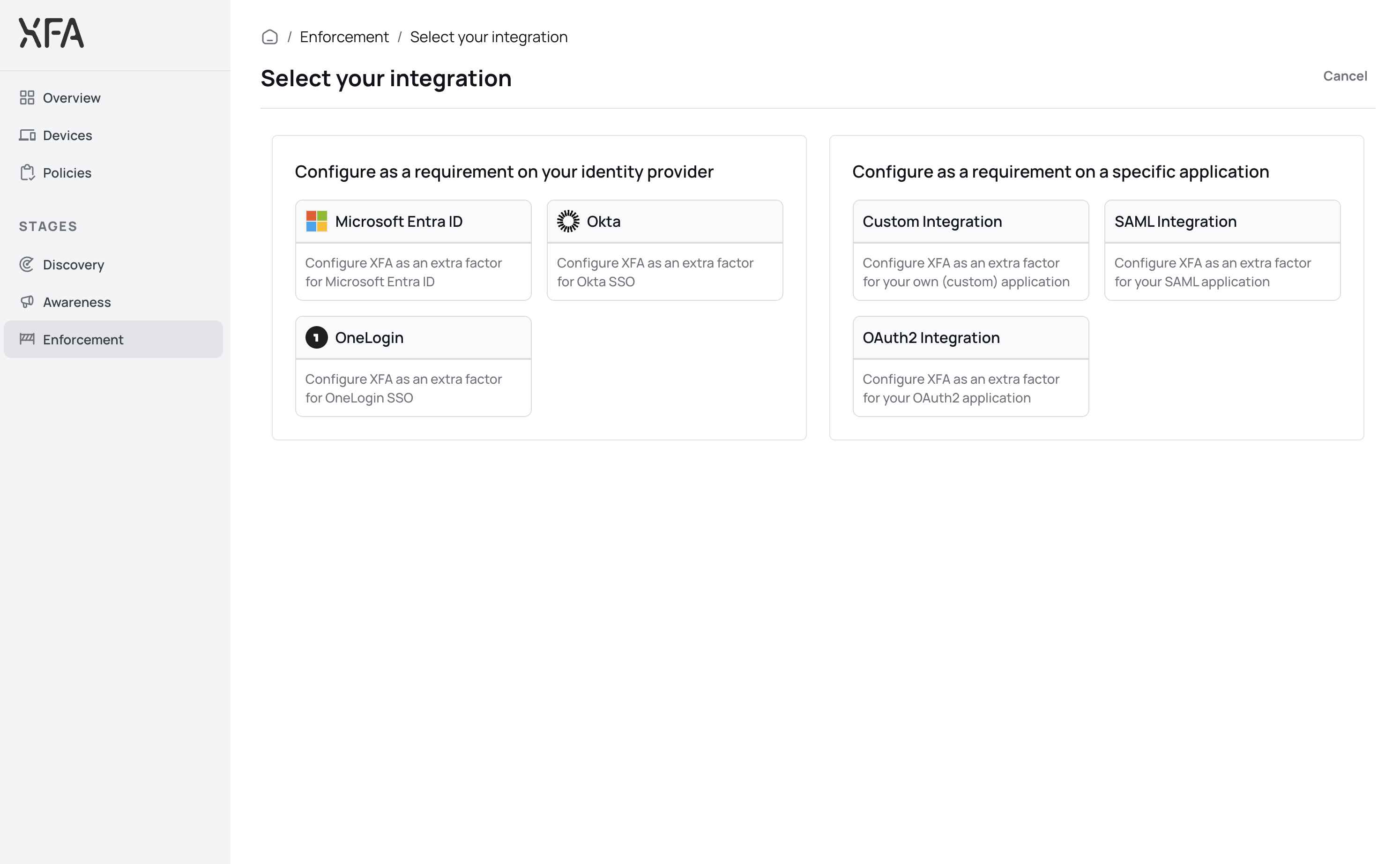
Task: Click the Overview grid icon
Action: (27, 98)
